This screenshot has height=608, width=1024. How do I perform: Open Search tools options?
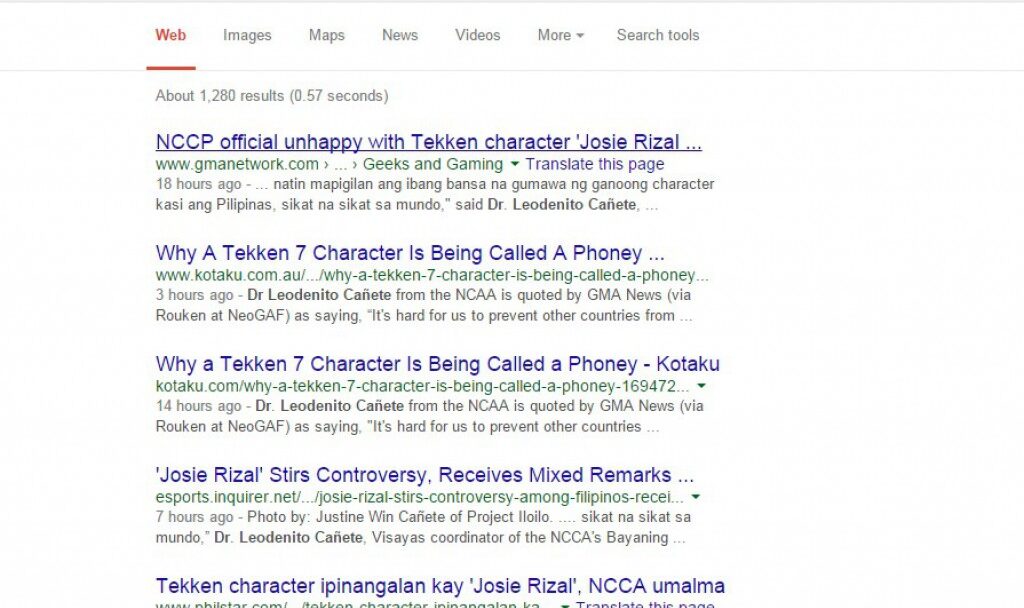point(658,35)
